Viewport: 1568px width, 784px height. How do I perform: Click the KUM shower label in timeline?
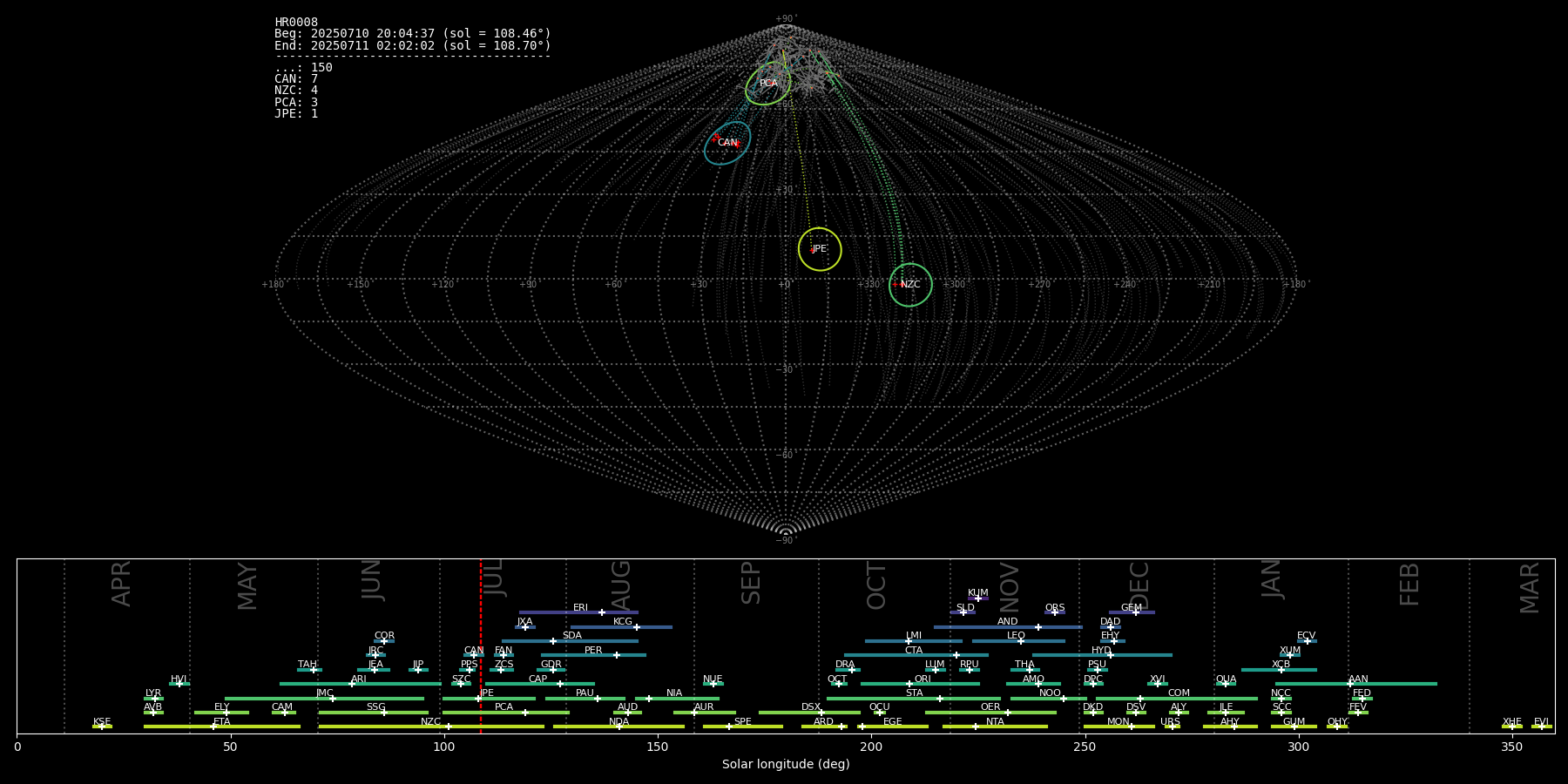click(978, 593)
